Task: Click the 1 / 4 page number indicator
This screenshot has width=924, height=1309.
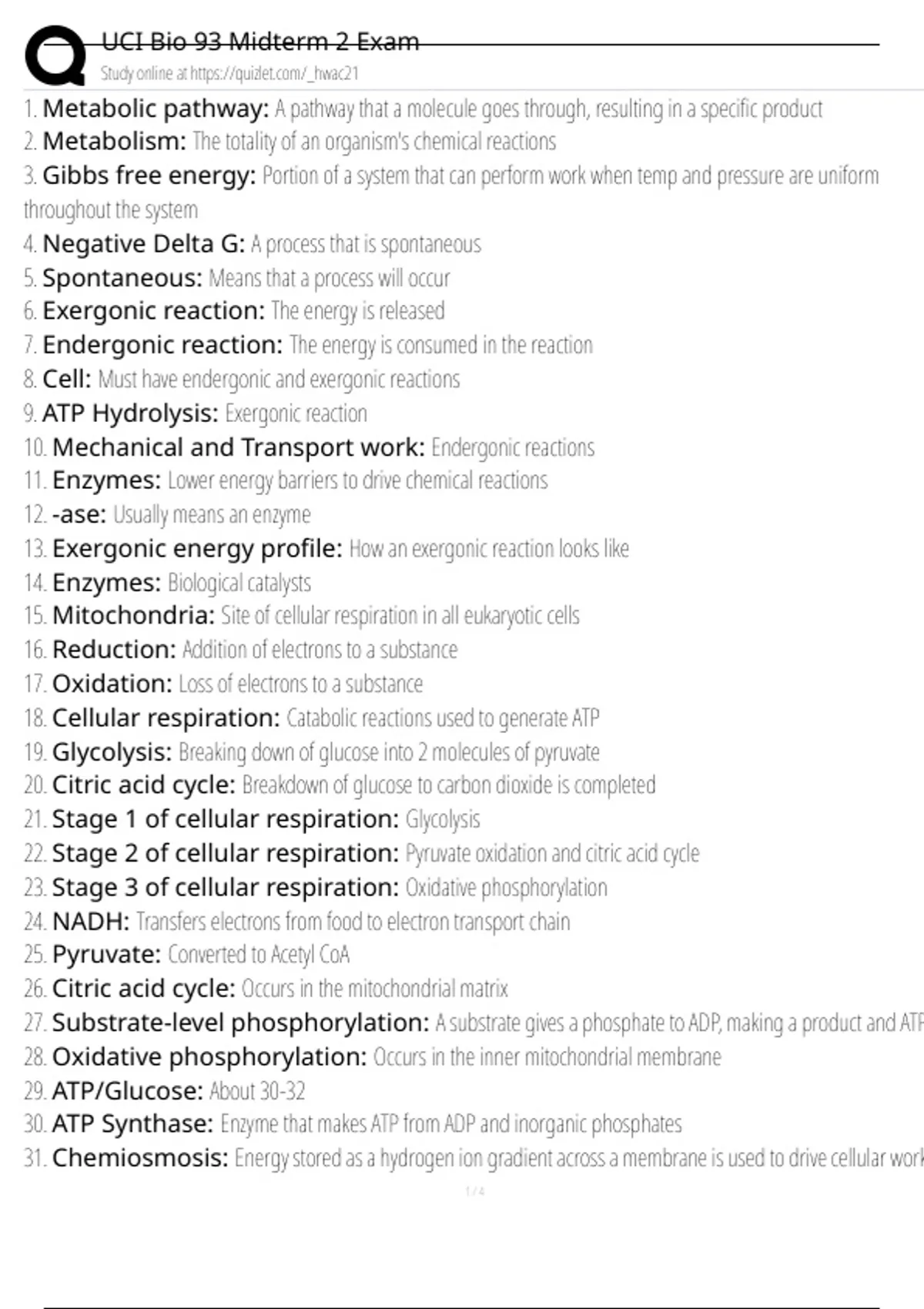Action: tap(475, 1192)
